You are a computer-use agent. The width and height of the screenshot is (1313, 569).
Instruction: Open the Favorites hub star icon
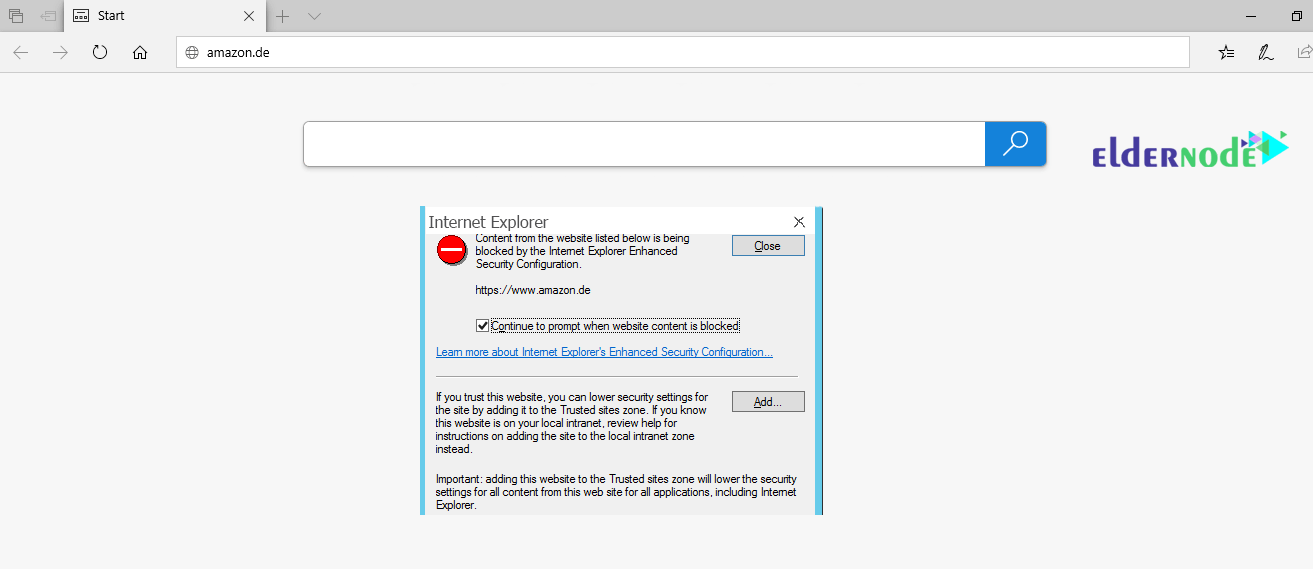(1227, 52)
